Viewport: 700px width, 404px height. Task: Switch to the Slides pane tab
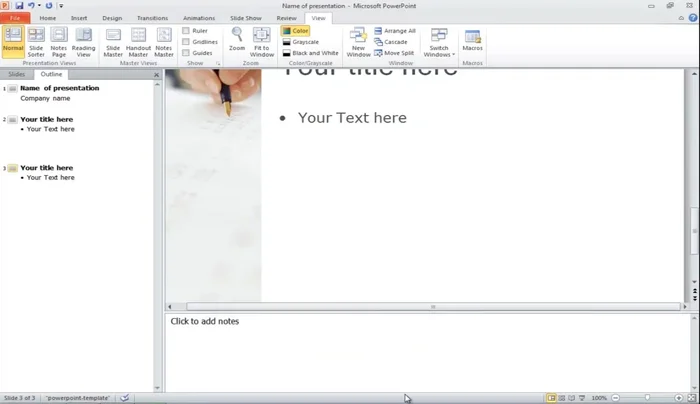click(x=17, y=74)
